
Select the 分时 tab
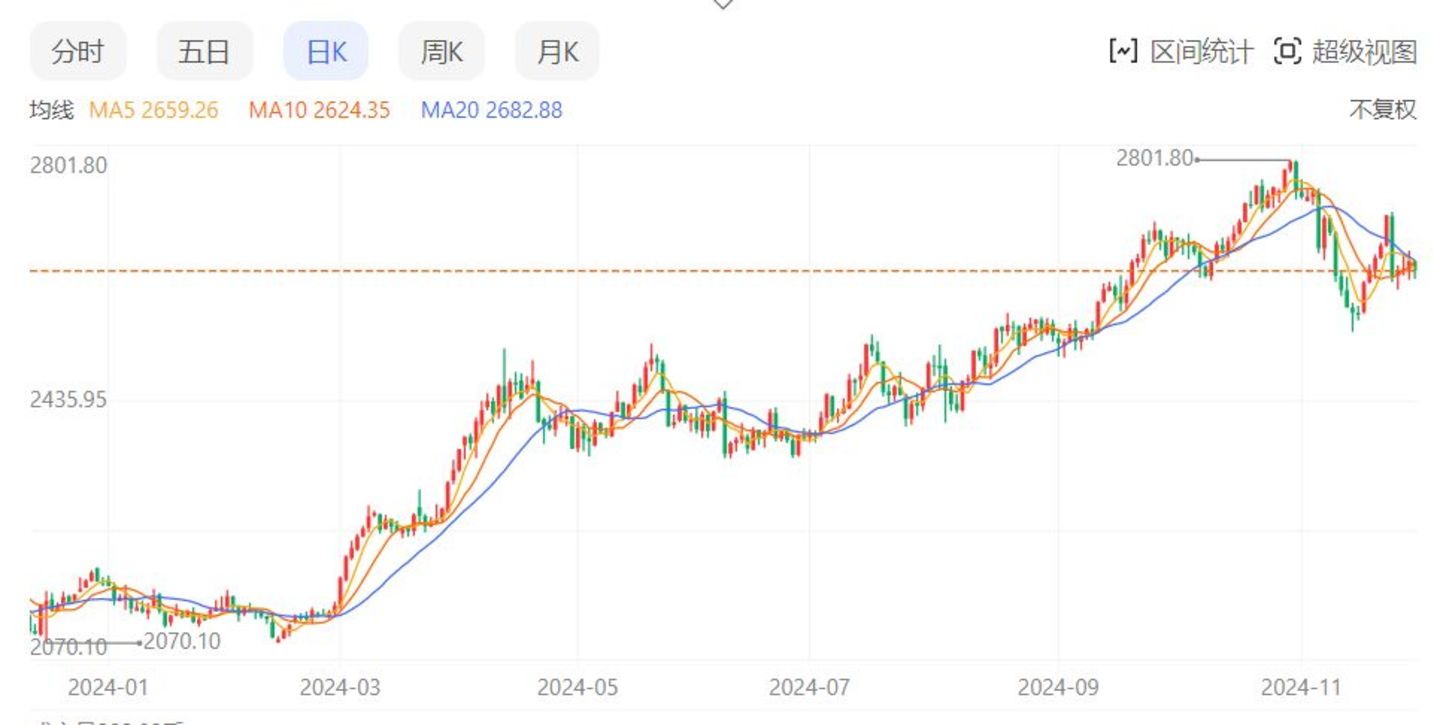pos(78,51)
